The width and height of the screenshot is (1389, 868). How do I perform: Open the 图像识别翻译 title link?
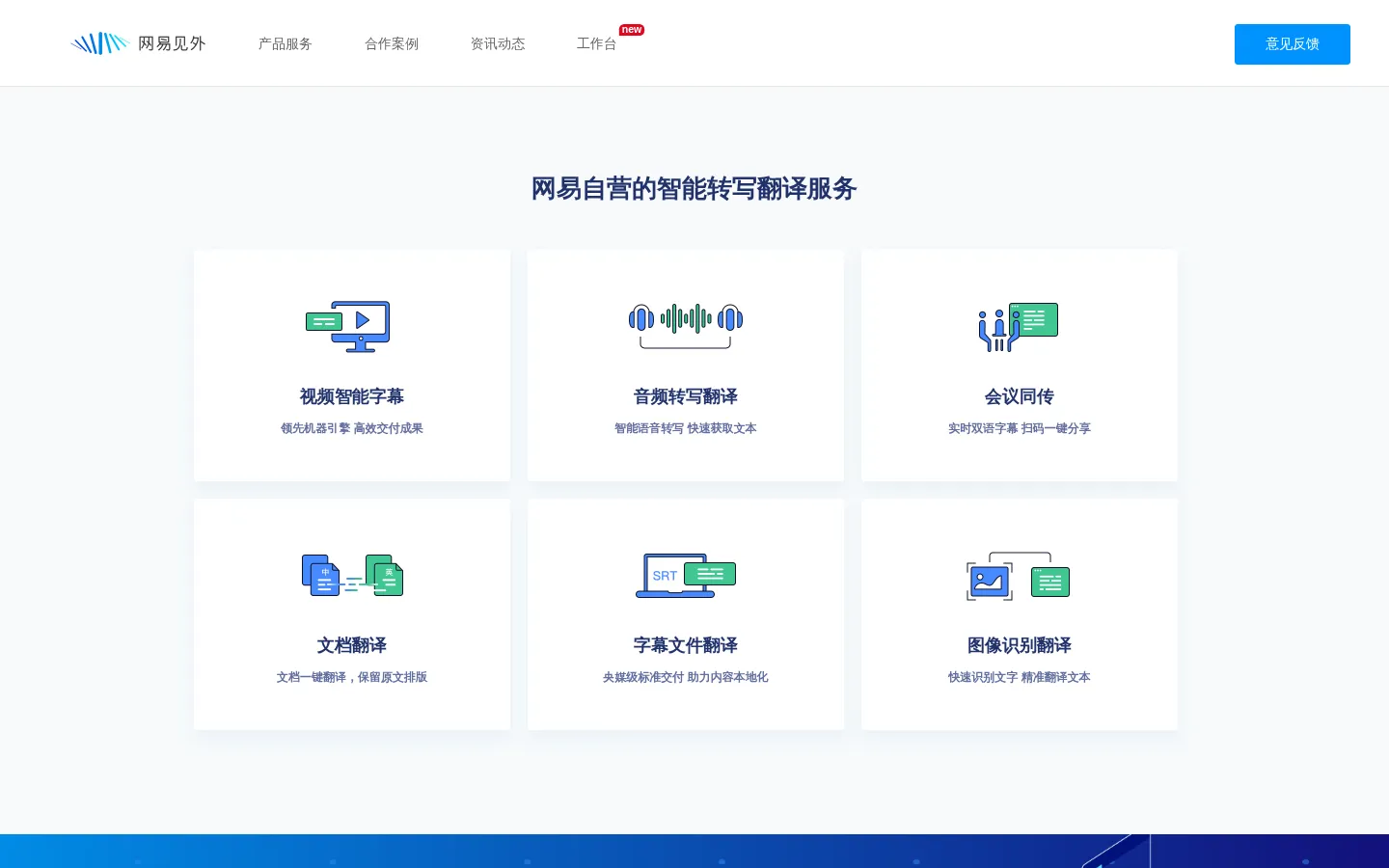coord(1020,645)
